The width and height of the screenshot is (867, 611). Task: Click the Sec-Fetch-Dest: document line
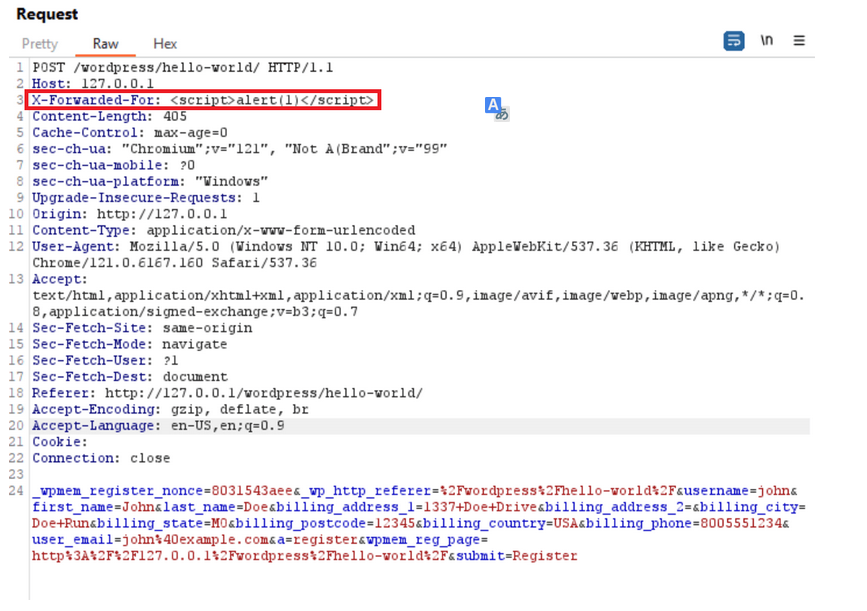click(x=129, y=377)
